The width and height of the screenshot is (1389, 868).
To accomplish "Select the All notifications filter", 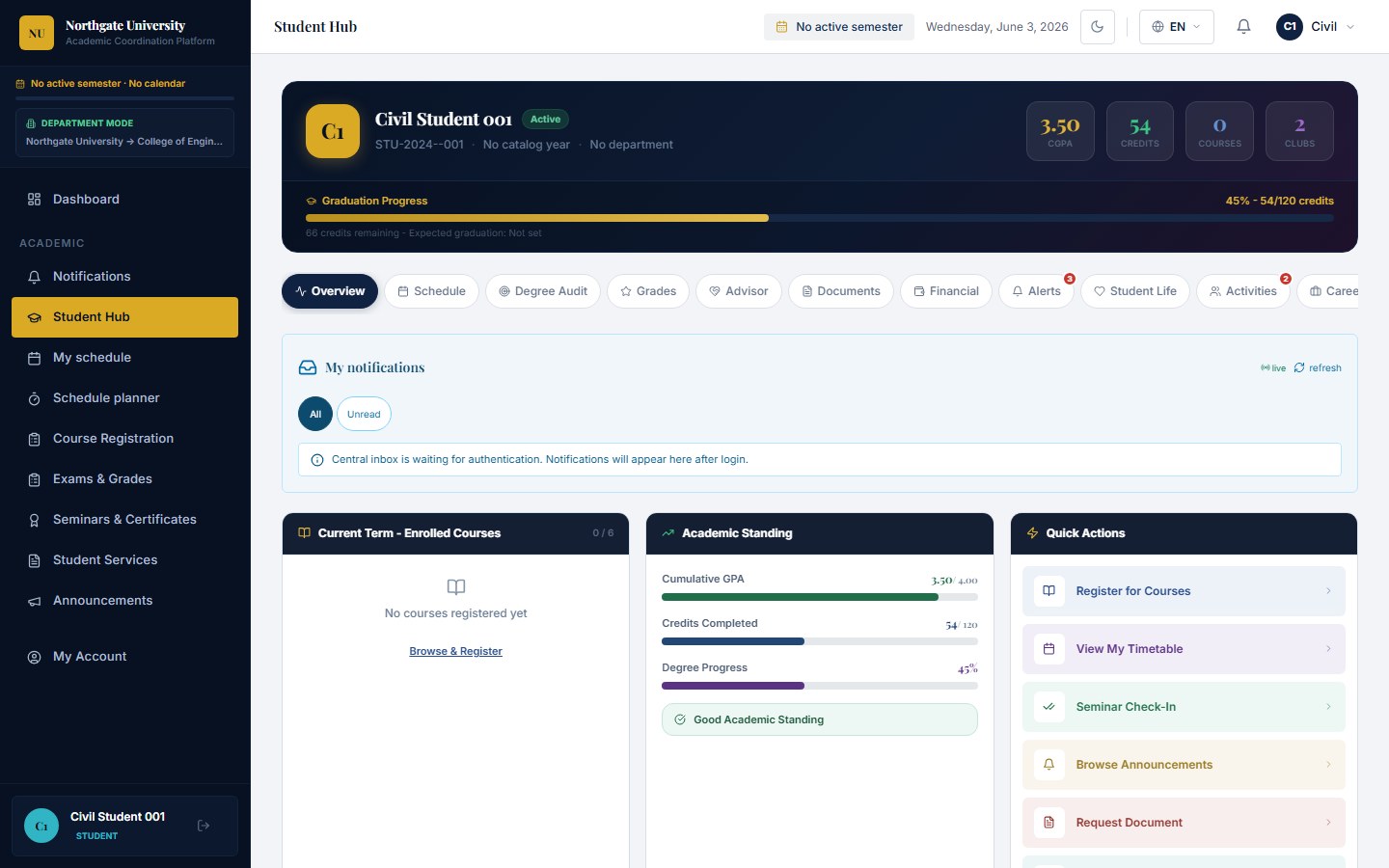I will pyautogui.click(x=315, y=414).
